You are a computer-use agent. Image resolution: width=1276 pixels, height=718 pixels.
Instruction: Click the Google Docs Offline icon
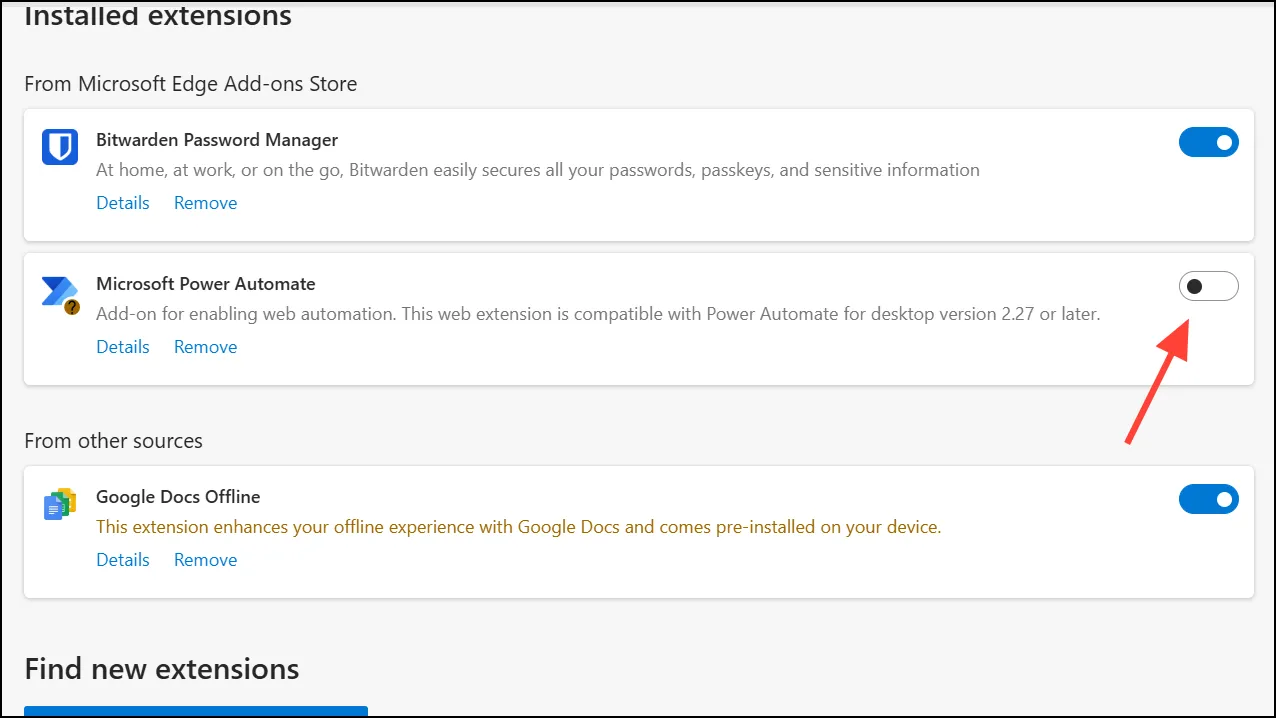60,504
